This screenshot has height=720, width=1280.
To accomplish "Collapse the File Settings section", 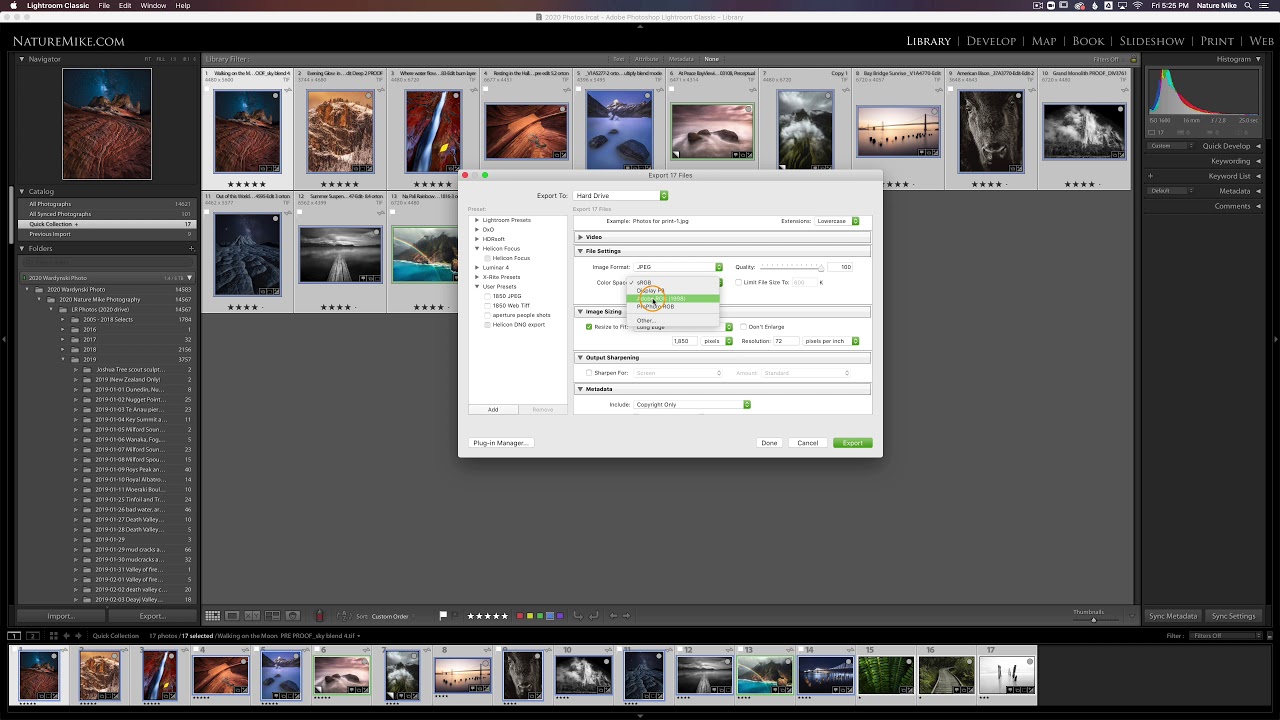I will click(580, 251).
